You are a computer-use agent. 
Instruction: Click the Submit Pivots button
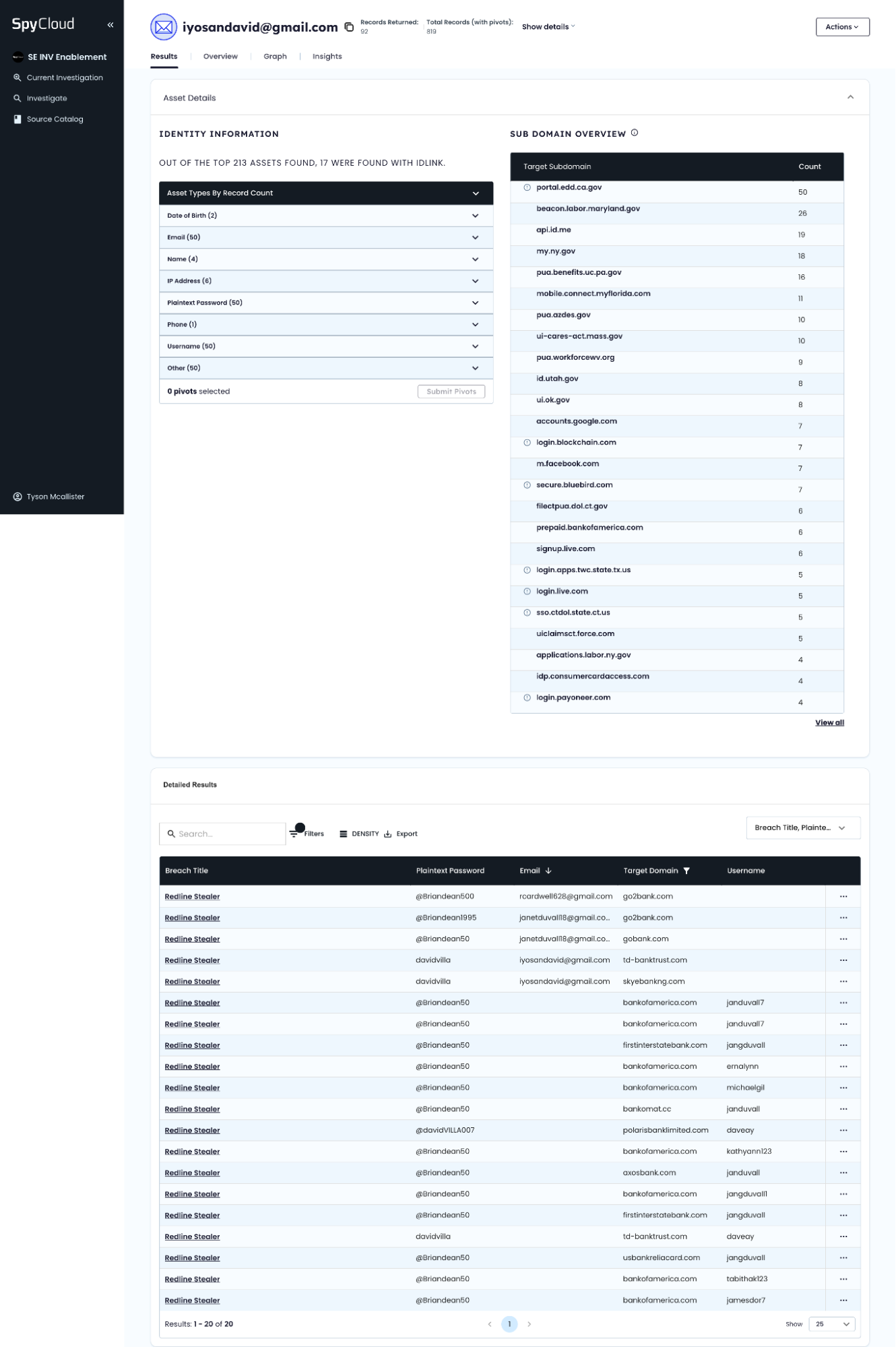click(451, 391)
